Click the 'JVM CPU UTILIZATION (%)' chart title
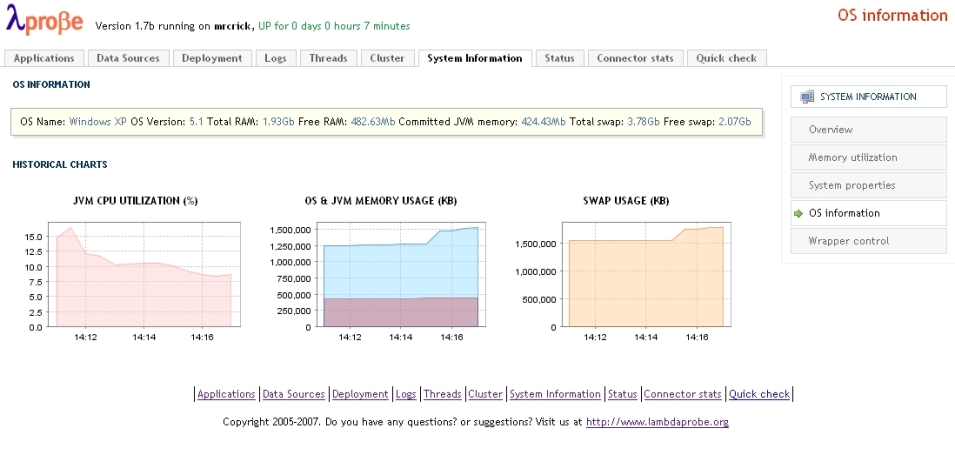This screenshot has width=955, height=455. pos(135,200)
